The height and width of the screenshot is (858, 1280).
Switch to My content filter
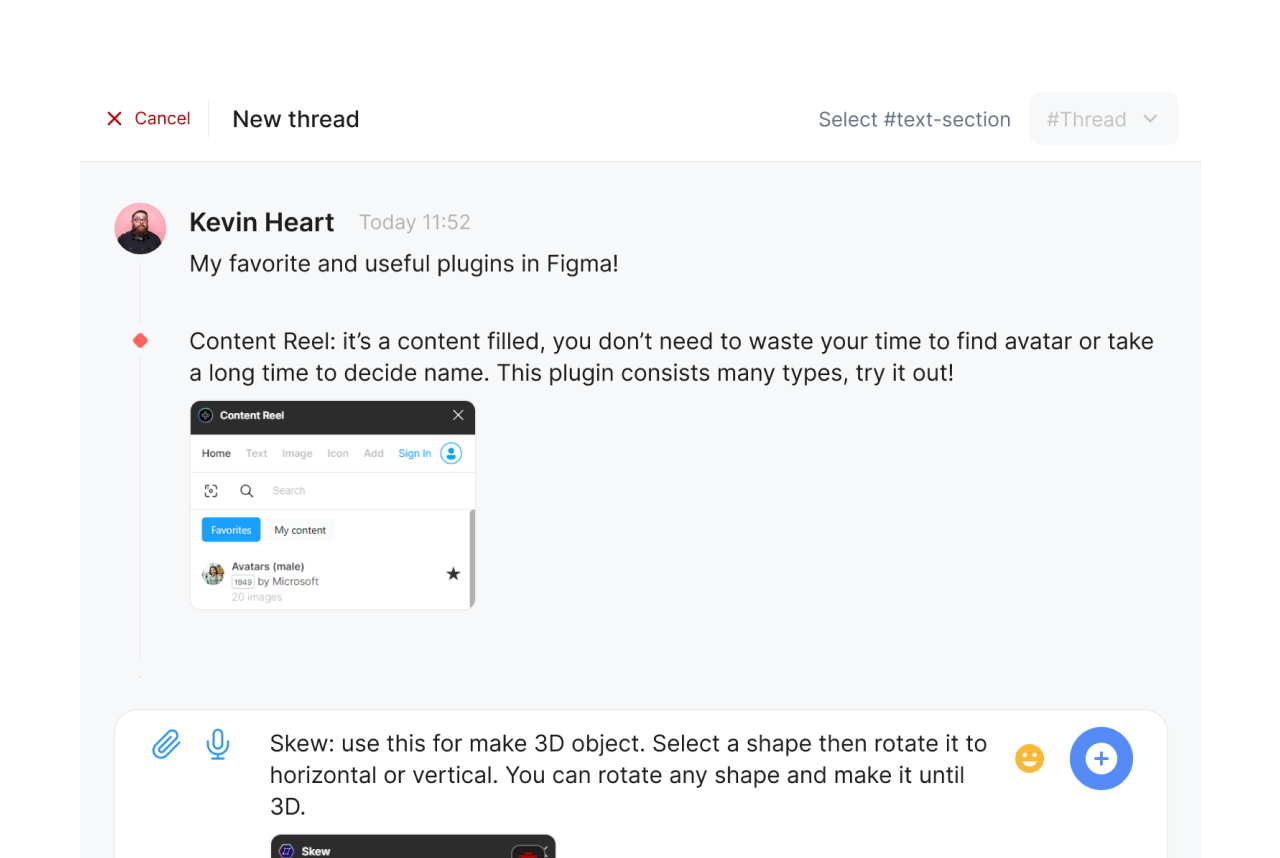(300, 530)
